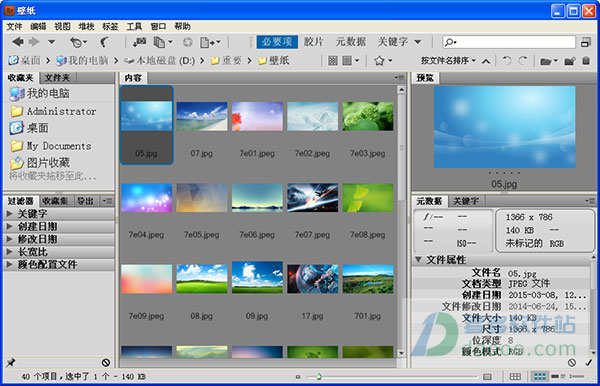
Task: Switch to compact mode icon
Action: click(585, 42)
